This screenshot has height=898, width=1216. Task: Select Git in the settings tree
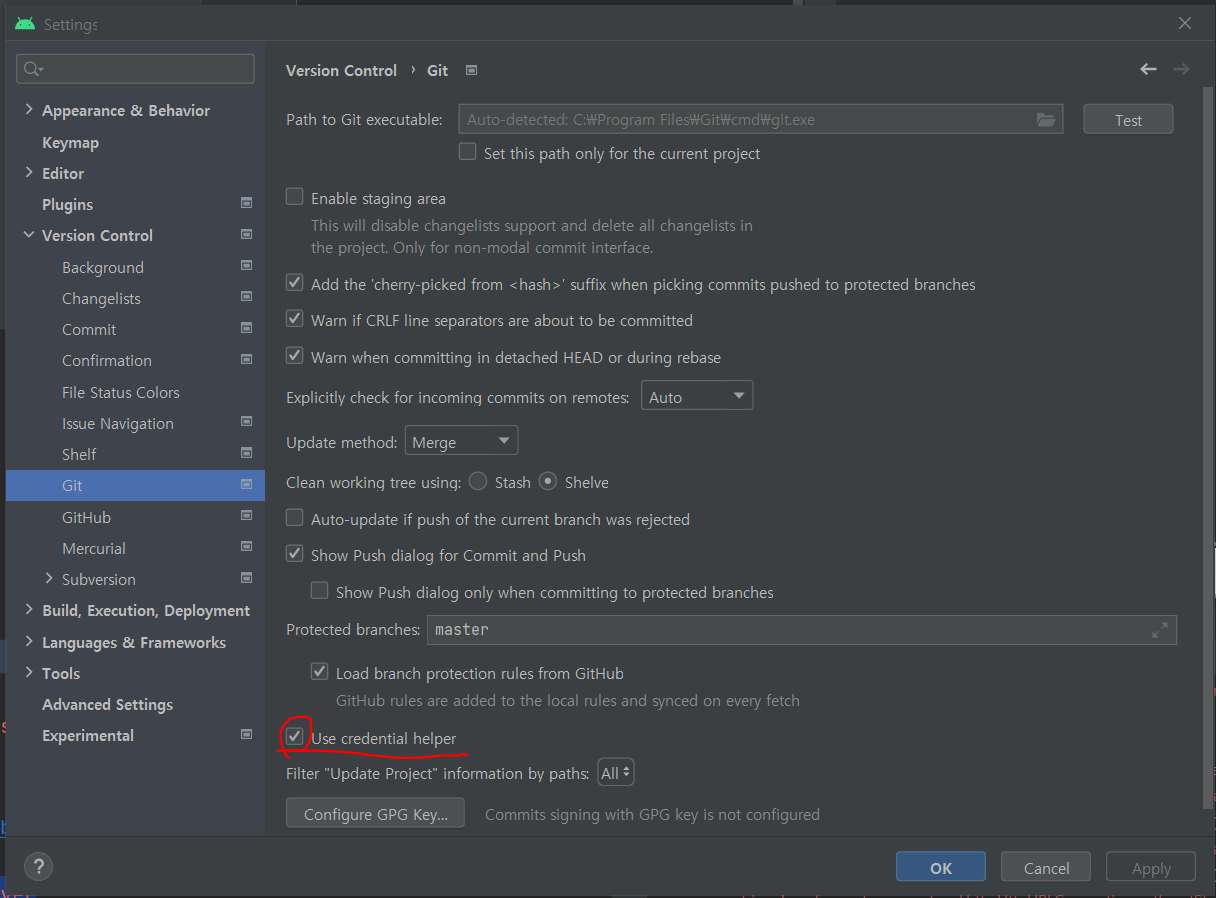pyautogui.click(x=135, y=485)
